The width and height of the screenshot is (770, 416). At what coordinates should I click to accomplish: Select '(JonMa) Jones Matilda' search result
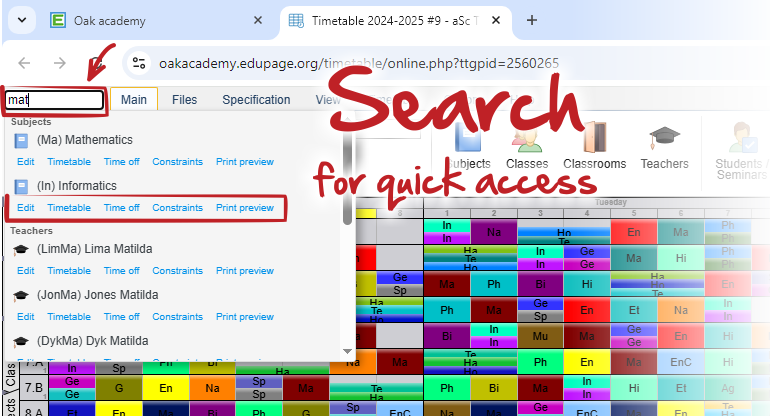[x=97, y=295]
